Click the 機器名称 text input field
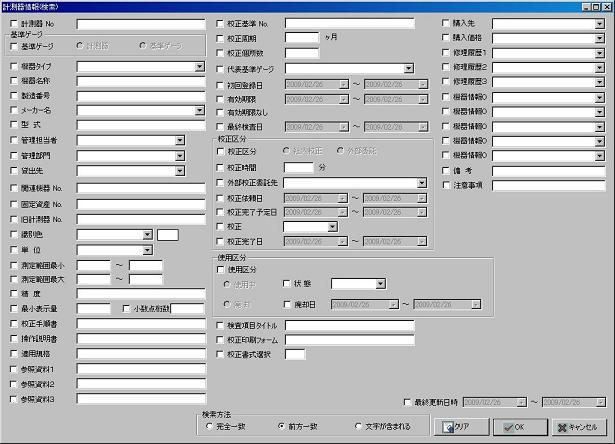This screenshot has width=615, height=444. (x=141, y=81)
